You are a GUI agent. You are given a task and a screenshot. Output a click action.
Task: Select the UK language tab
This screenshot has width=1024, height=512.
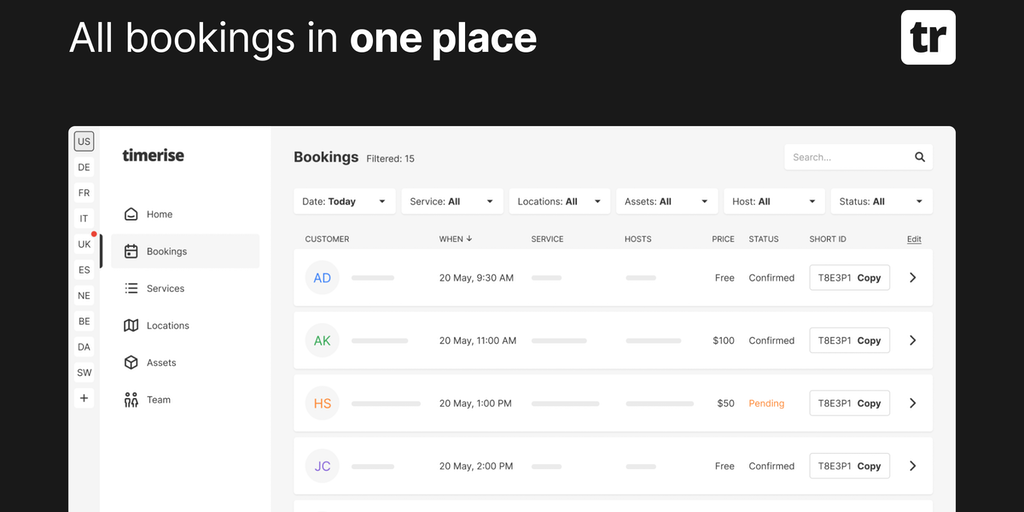click(x=84, y=244)
